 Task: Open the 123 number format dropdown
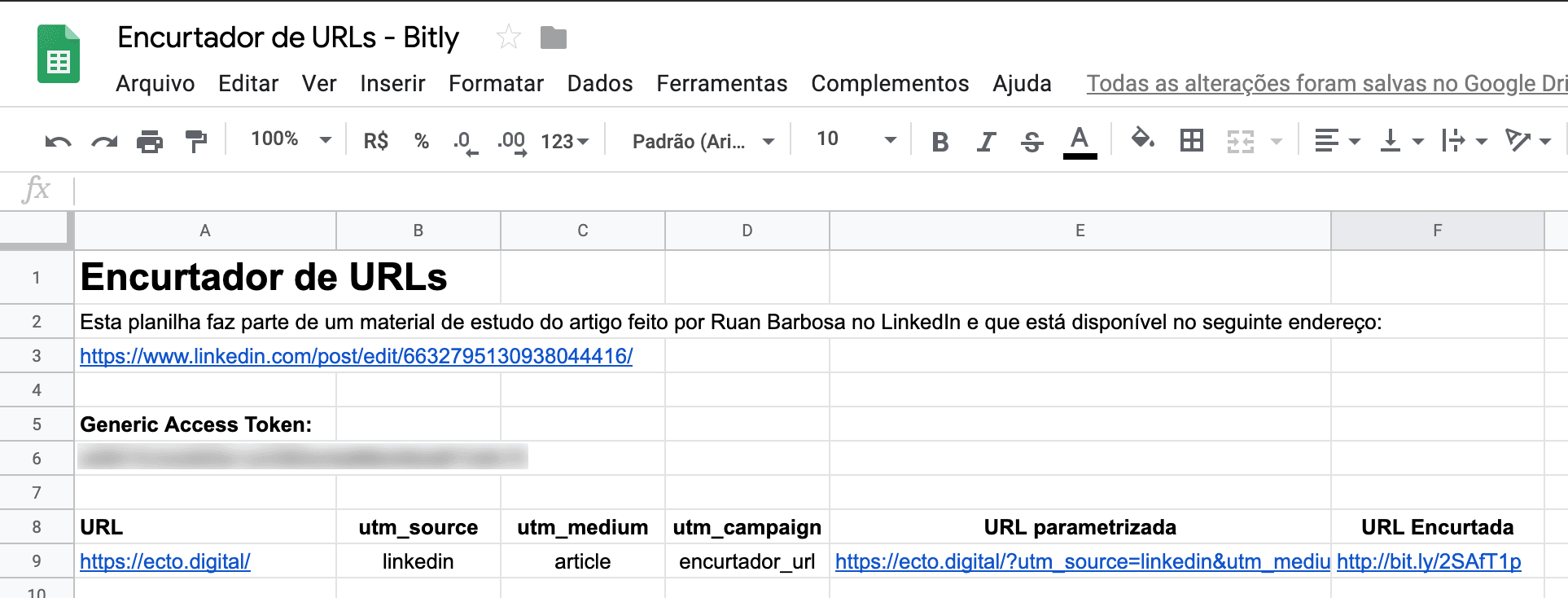pos(564,142)
